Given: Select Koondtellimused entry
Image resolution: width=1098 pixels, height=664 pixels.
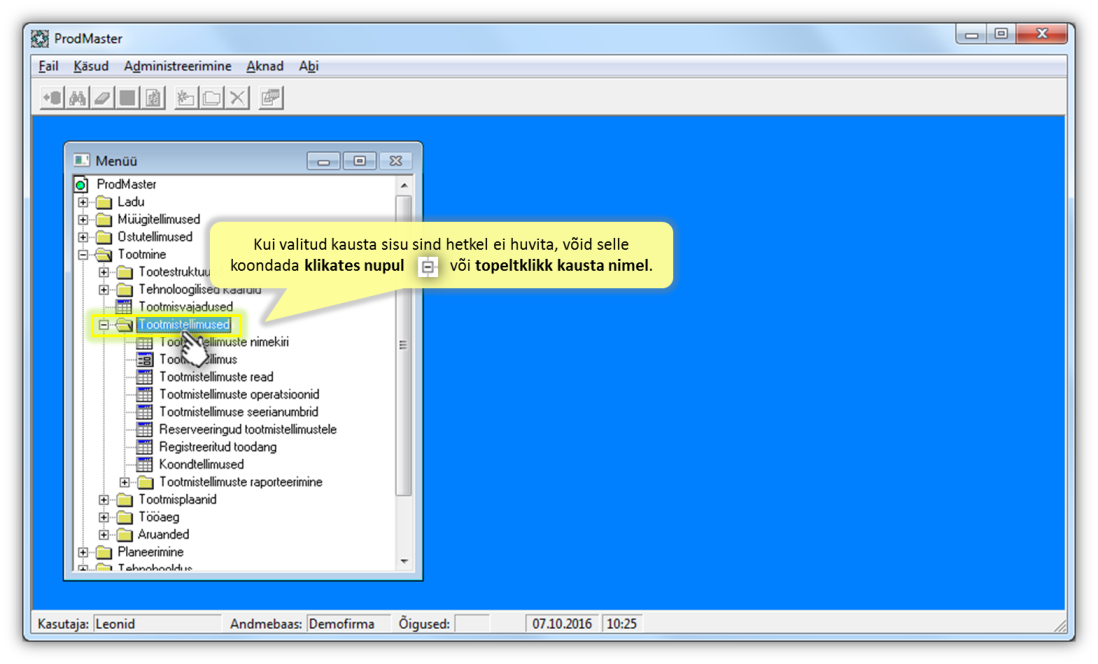Looking at the screenshot, I should pos(202,464).
